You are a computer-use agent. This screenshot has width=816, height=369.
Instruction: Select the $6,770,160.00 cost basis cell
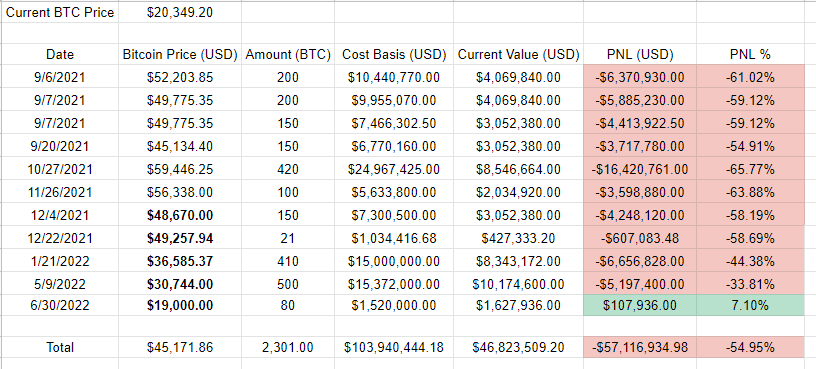(394, 146)
